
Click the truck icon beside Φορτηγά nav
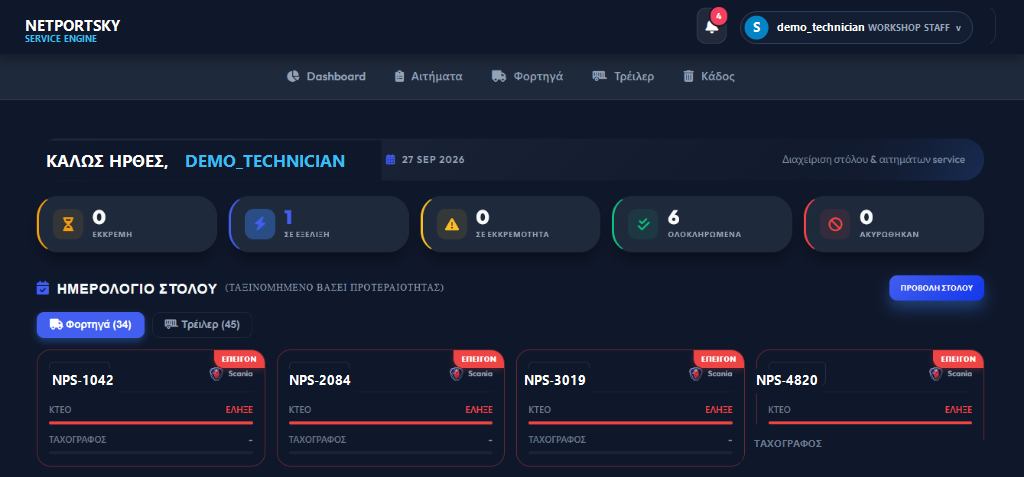click(x=499, y=76)
